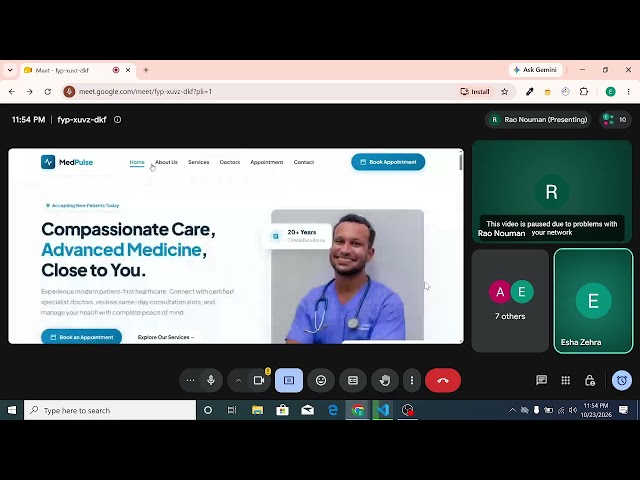Image resolution: width=640 pixels, height=480 pixels.
Task: Click Home in MedPulse navigation
Action: point(137,162)
